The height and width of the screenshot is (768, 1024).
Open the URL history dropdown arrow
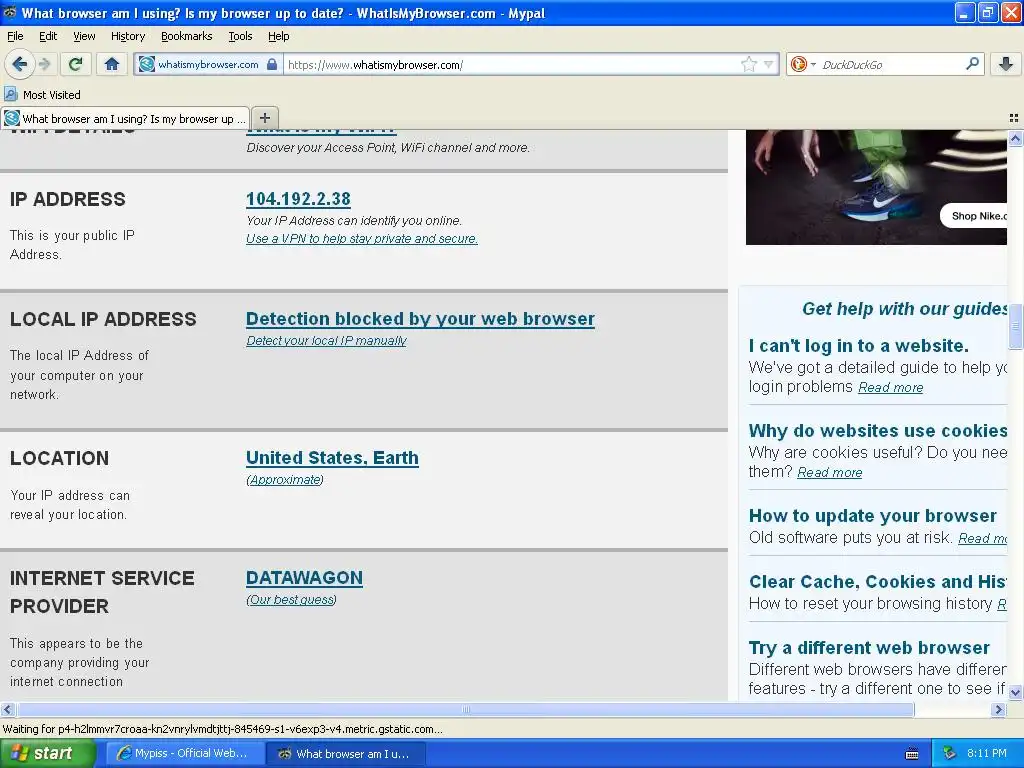769,65
